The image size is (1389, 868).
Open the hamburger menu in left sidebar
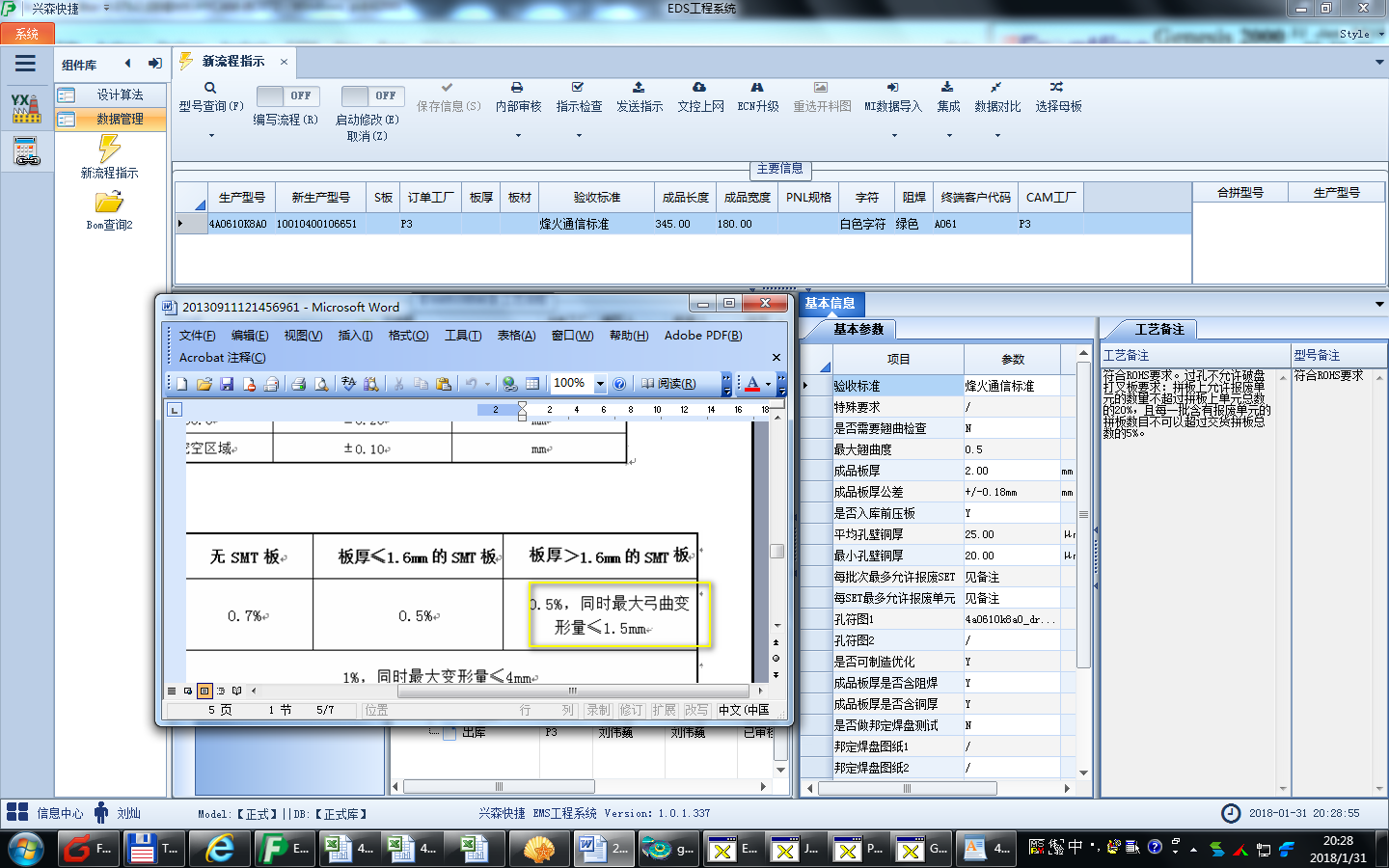point(26,64)
